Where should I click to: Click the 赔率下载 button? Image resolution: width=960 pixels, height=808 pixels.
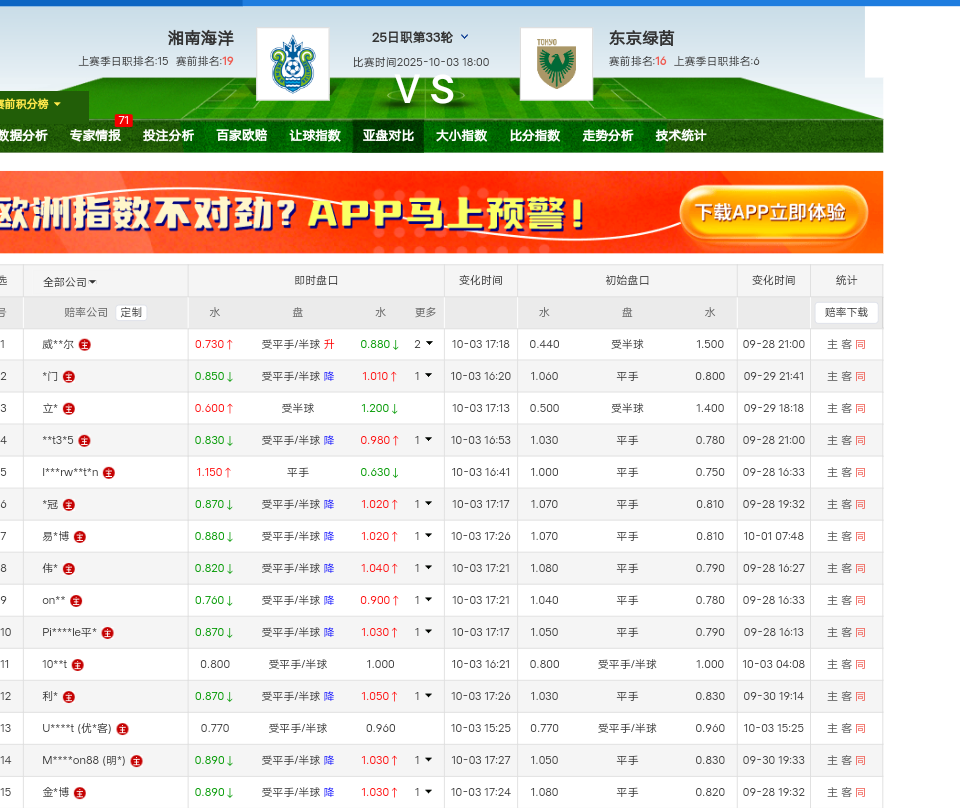pos(846,312)
